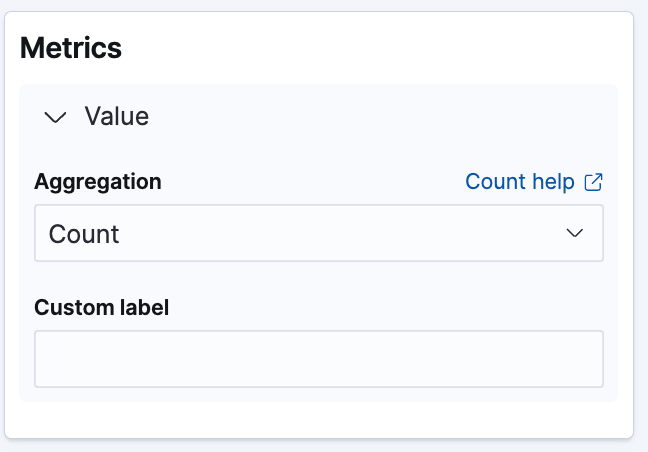
Task: Click the Metrics panel heading
Action: 71,48
